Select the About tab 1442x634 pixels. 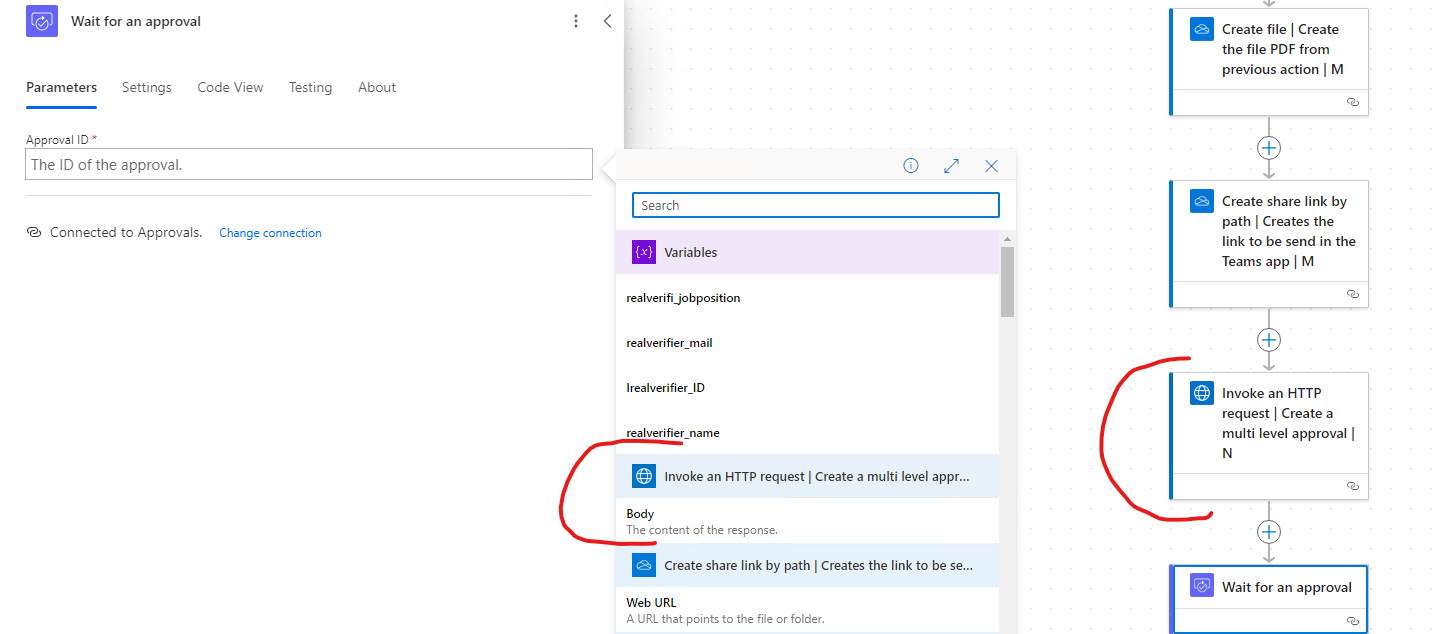(377, 87)
